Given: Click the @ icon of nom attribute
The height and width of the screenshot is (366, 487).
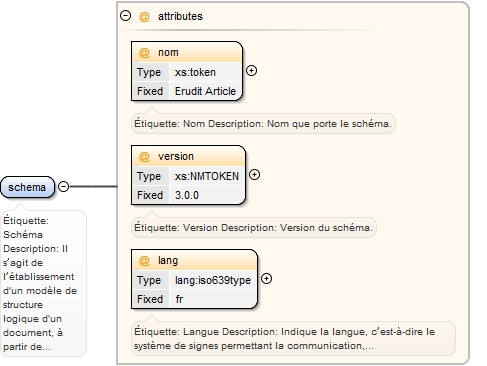Looking at the screenshot, I should click(144, 53).
